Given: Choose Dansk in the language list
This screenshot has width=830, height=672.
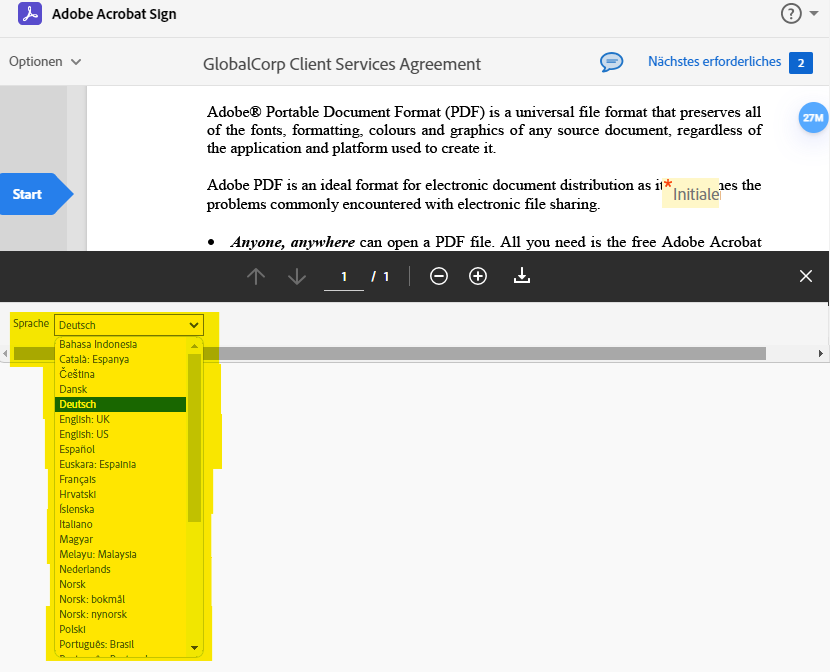Looking at the screenshot, I should 121,389.
